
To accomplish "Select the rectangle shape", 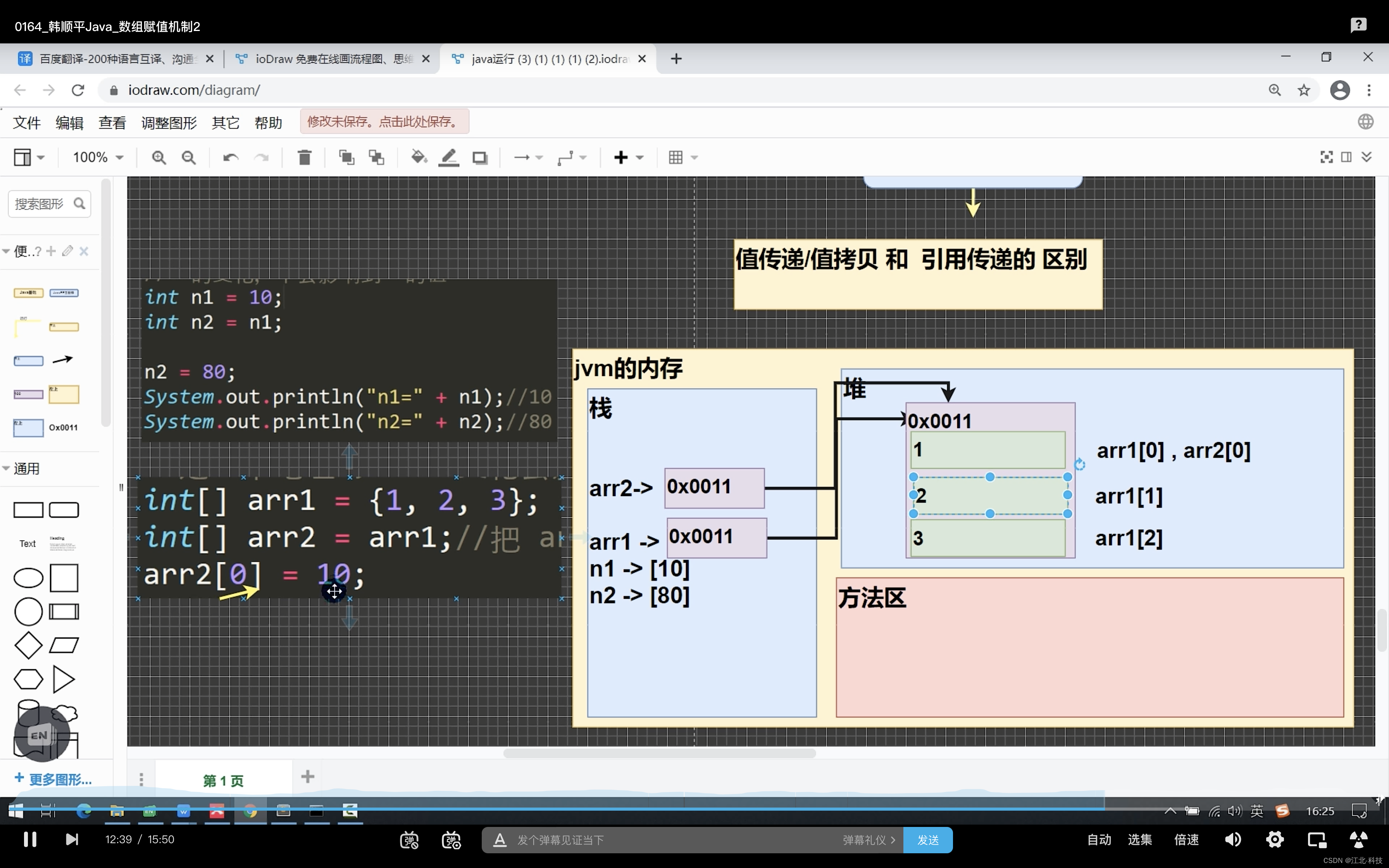I will (x=28, y=510).
